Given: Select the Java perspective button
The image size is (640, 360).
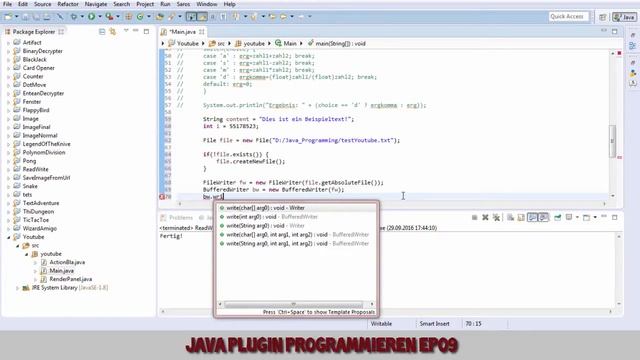Looking at the screenshot, I should coord(625,17).
